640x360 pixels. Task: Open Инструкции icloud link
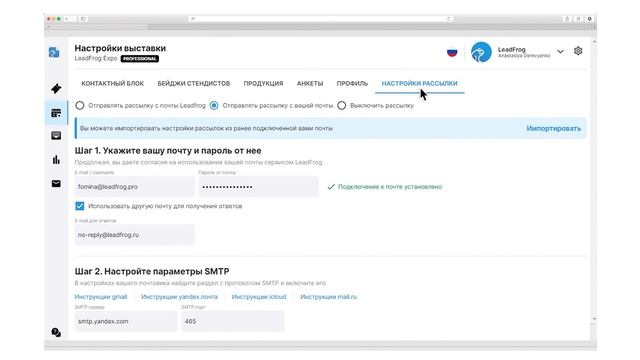point(259,297)
